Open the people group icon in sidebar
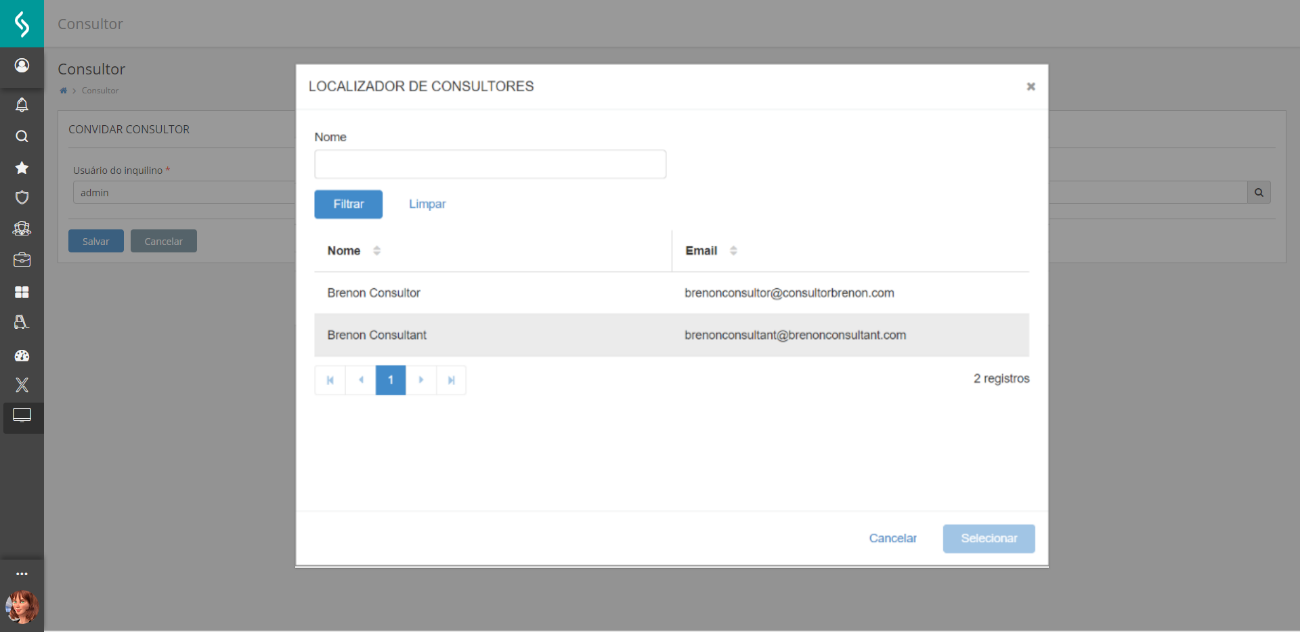Viewport: 1300px width, 632px height. (x=22, y=229)
